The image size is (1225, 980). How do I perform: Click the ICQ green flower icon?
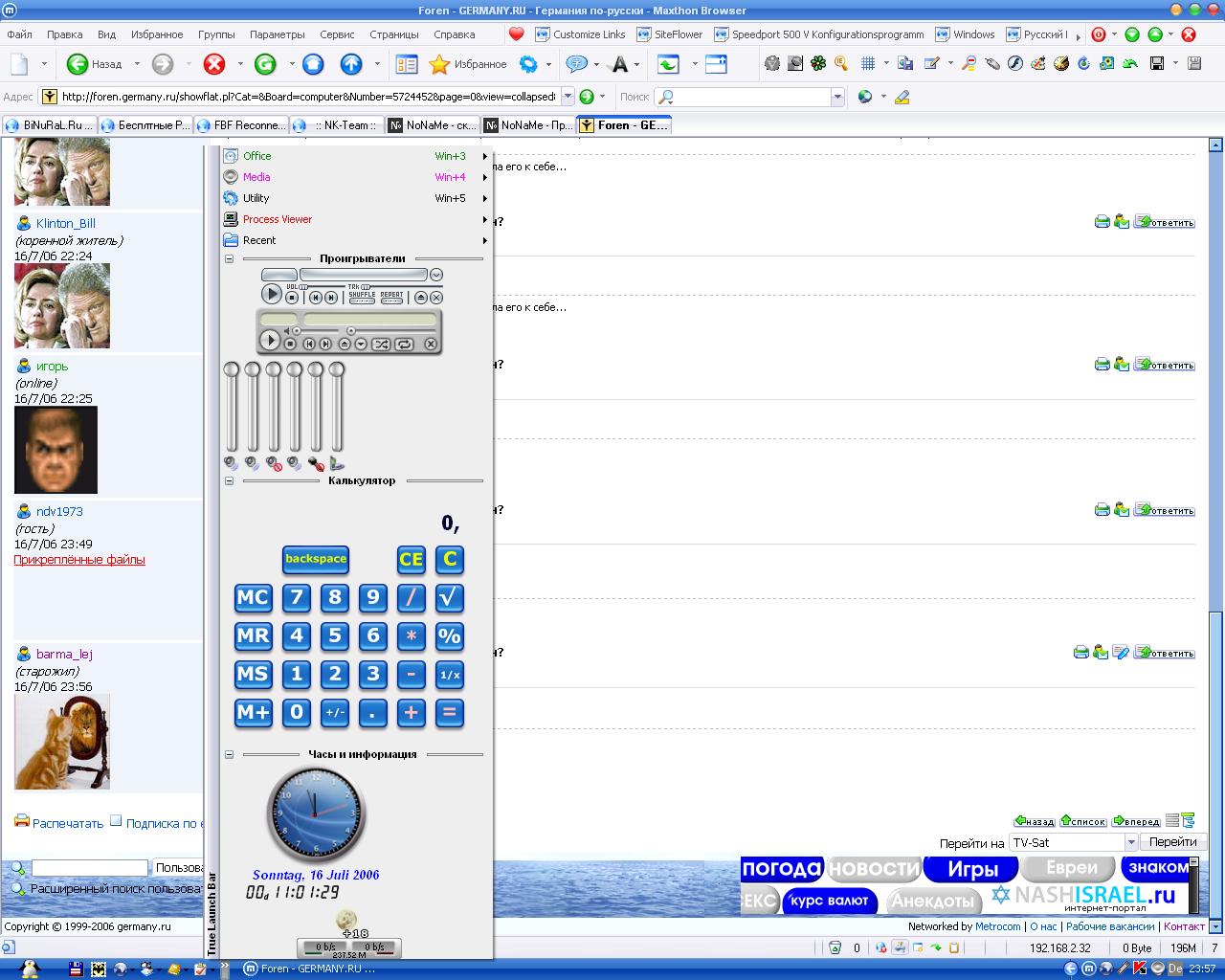pos(818,64)
